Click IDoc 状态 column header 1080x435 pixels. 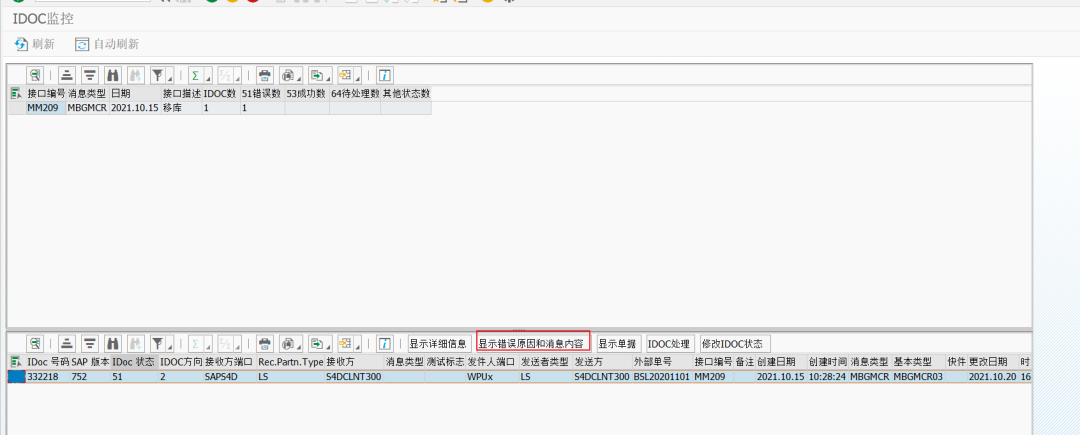[134, 361]
